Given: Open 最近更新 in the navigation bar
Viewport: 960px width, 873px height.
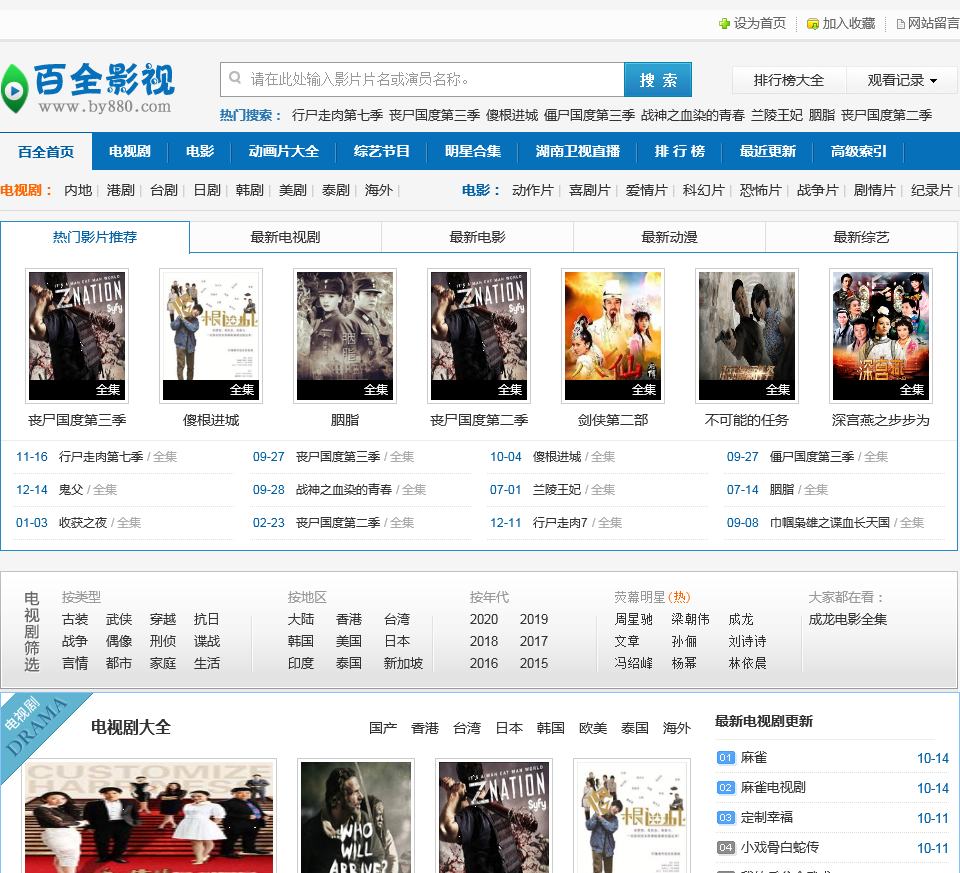Looking at the screenshot, I should tap(768, 151).
